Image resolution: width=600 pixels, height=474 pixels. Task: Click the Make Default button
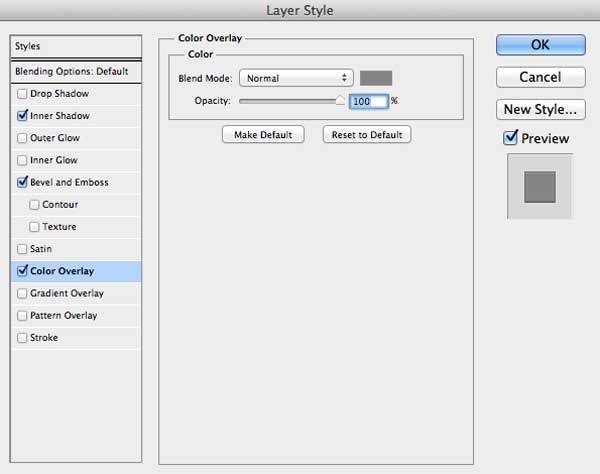tap(263, 135)
